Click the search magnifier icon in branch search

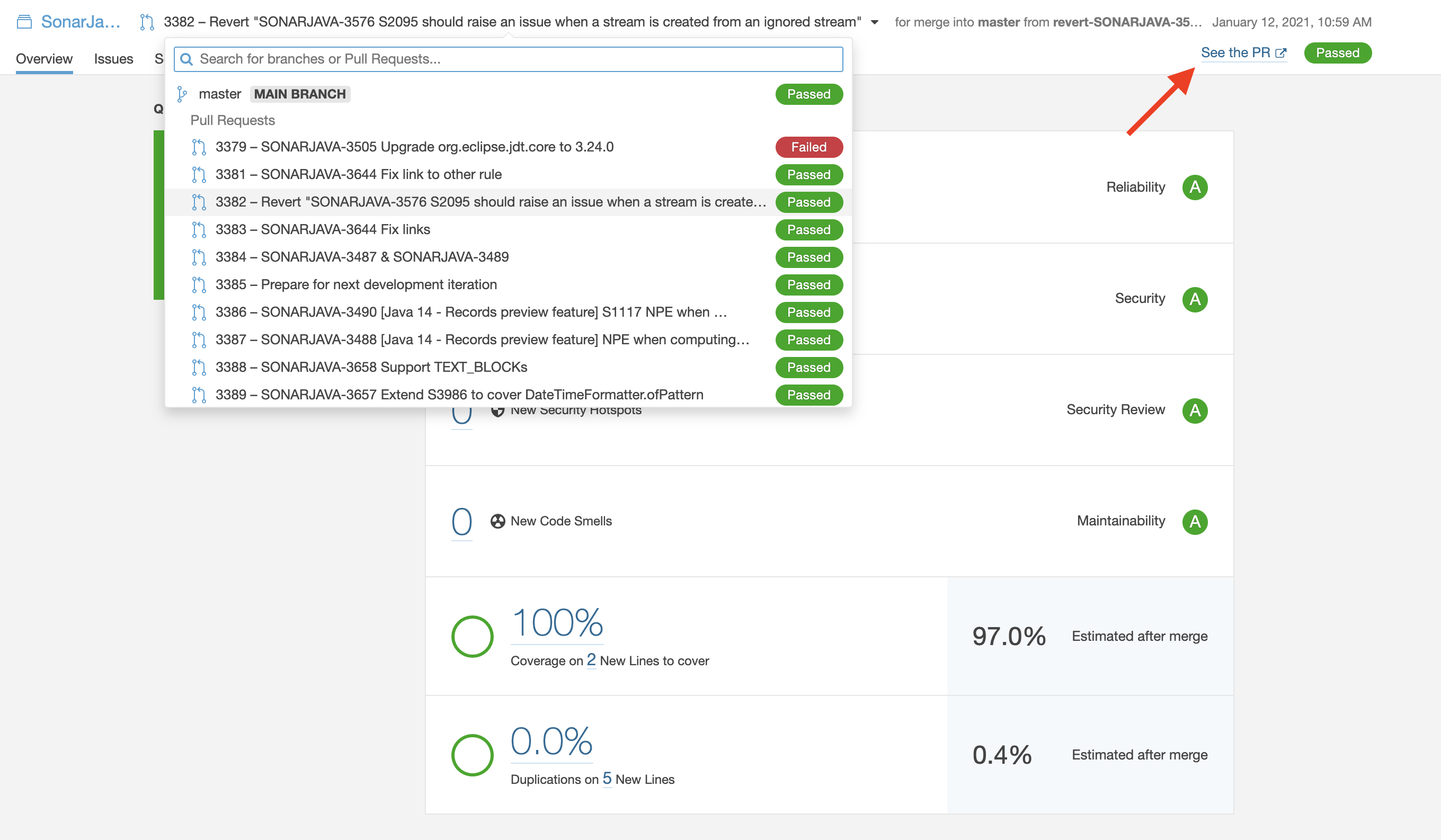(186, 59)
